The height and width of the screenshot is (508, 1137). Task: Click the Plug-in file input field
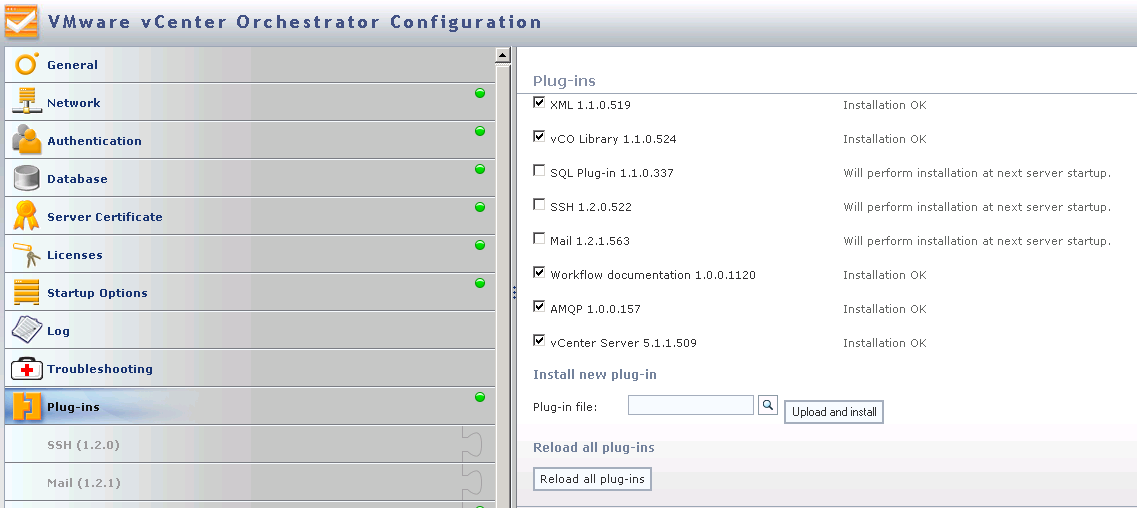point(690,405)
